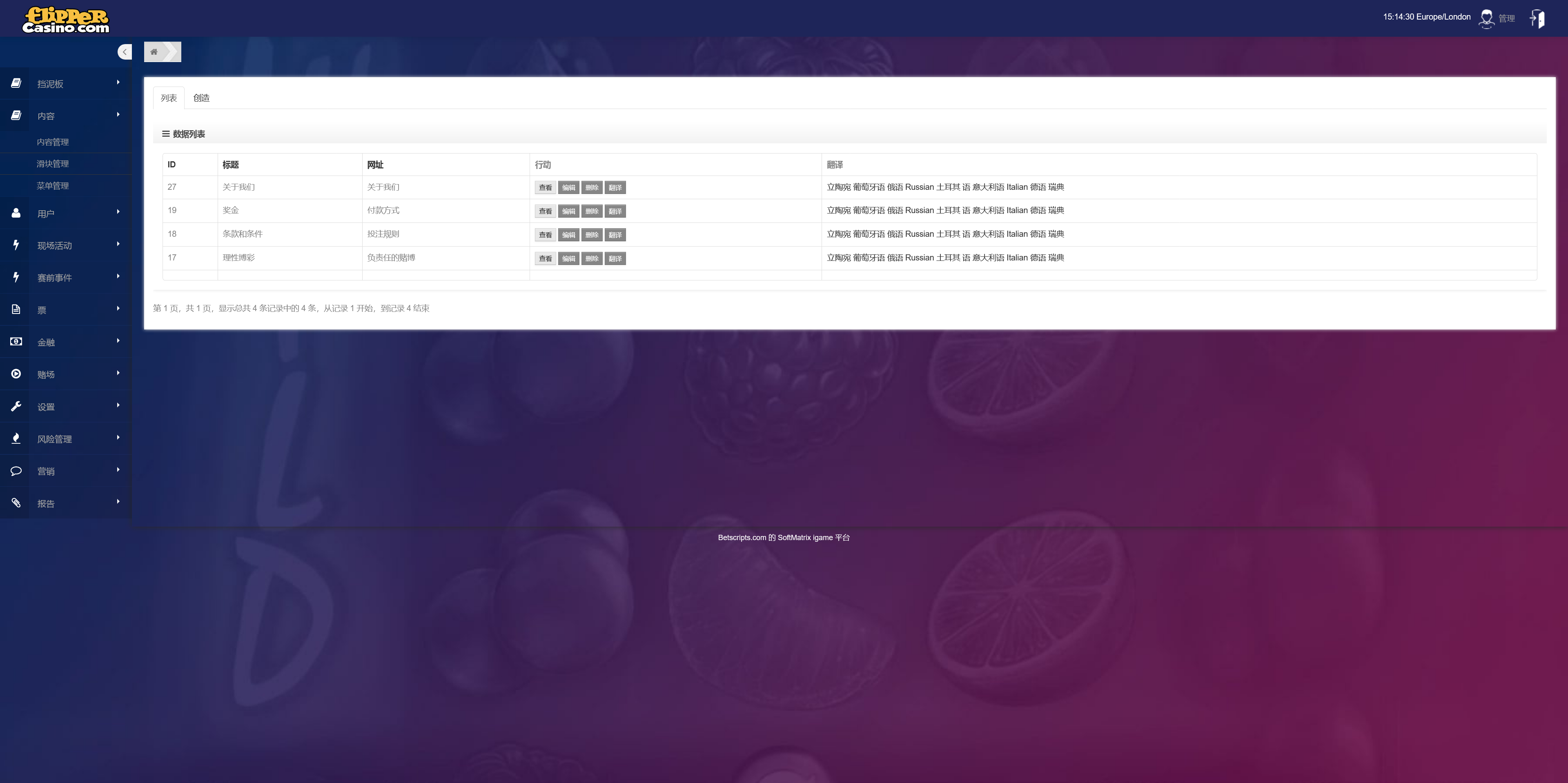Click the wrench Settings sidebar icon
The width and height of the screenshot is (1568, 783).
pyautogui.click(x=16, y=407)
